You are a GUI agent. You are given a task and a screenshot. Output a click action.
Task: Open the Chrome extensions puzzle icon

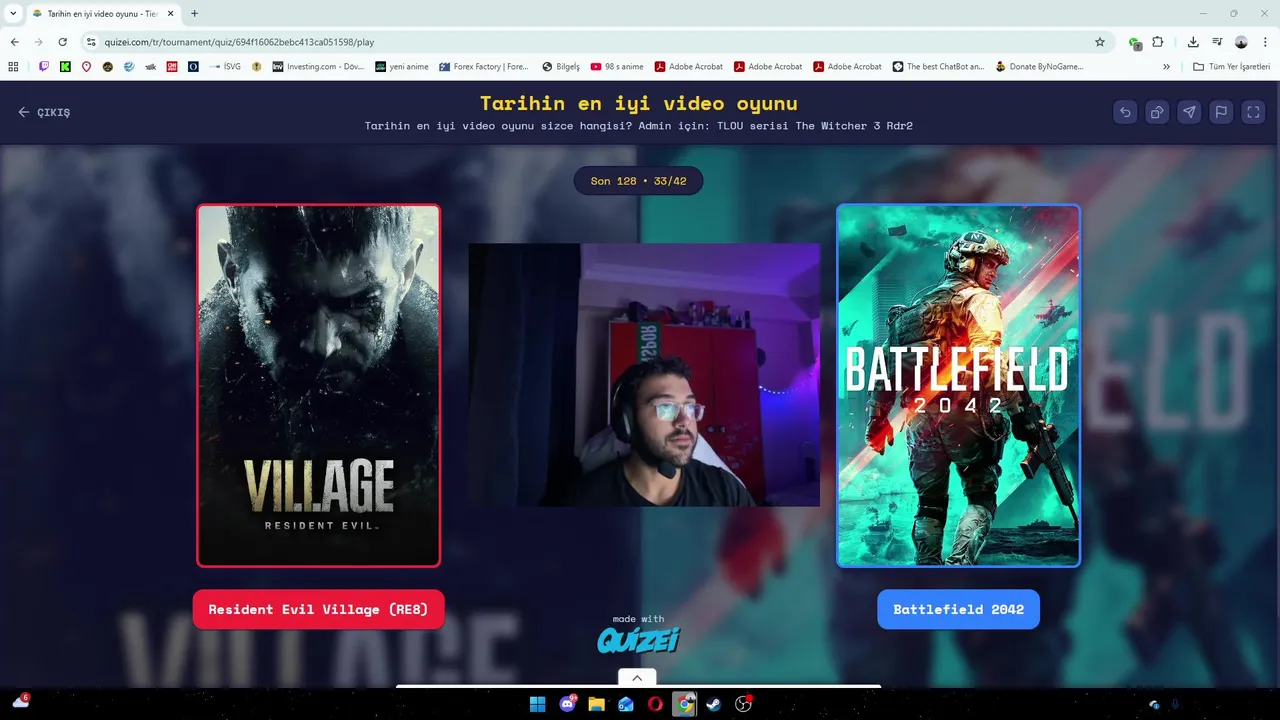coord(1158,42)
